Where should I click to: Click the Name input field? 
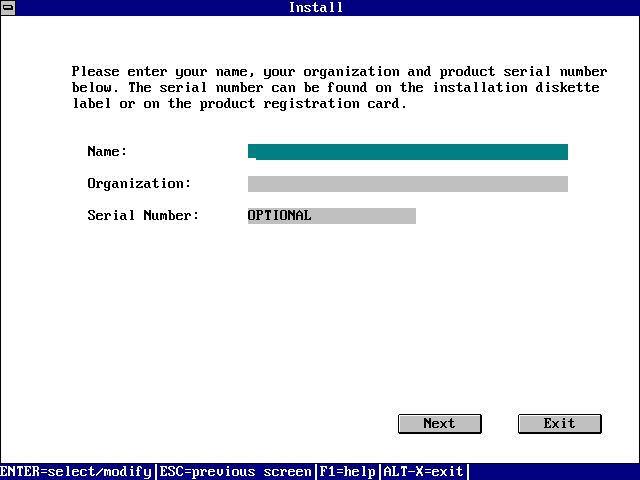pyautogui.click(x=408, y=152)
